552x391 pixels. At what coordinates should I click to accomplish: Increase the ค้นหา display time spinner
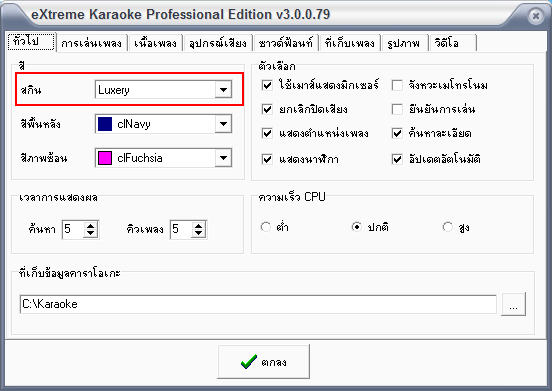[90, 226]
